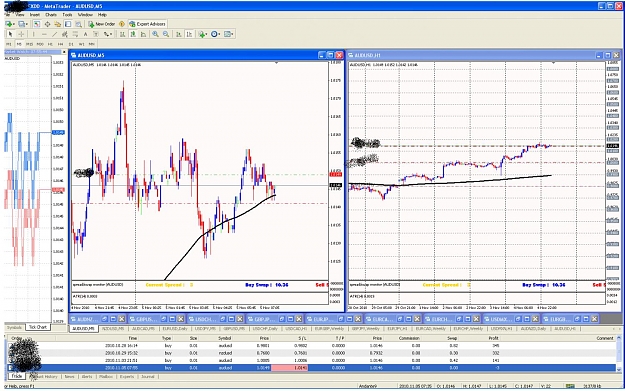Select the order dated 2010.11.03 21:51

311,360
